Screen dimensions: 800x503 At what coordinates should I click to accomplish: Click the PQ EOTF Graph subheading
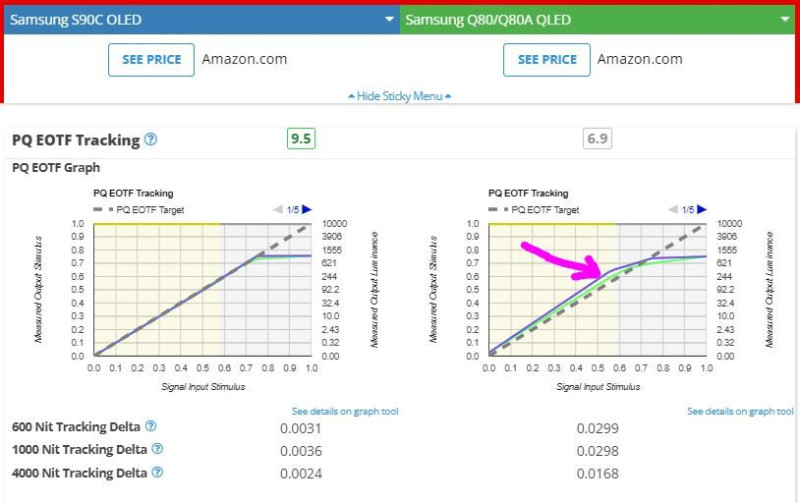(56, 168)
